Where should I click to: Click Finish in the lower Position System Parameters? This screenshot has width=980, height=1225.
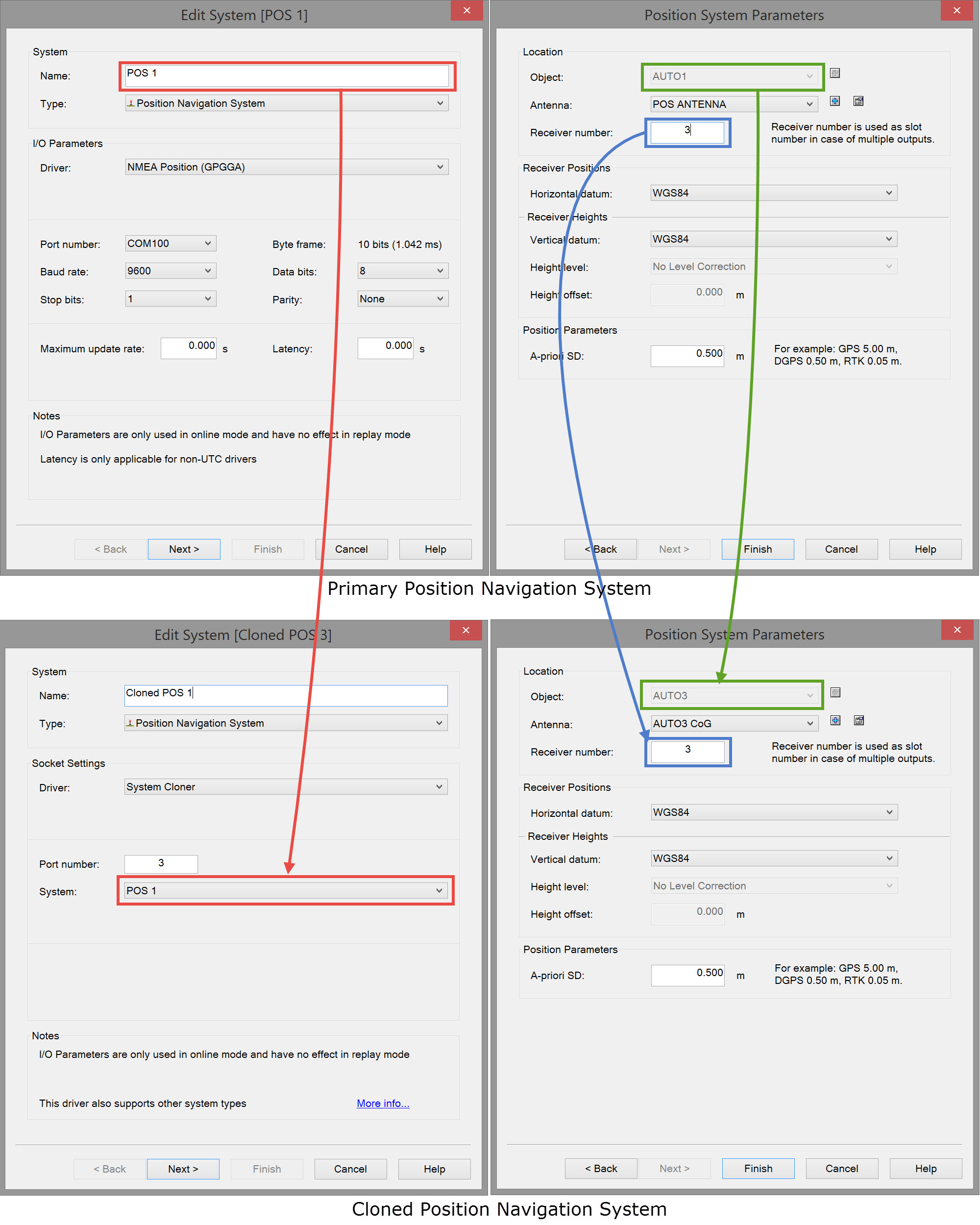point(758,1169)
